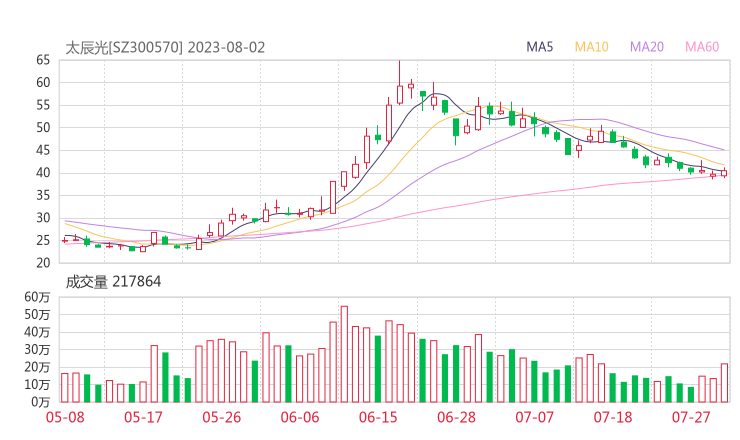740x440 pixels.
Task: Click the first volume bar above 05-08
Action: pos(65,388)
